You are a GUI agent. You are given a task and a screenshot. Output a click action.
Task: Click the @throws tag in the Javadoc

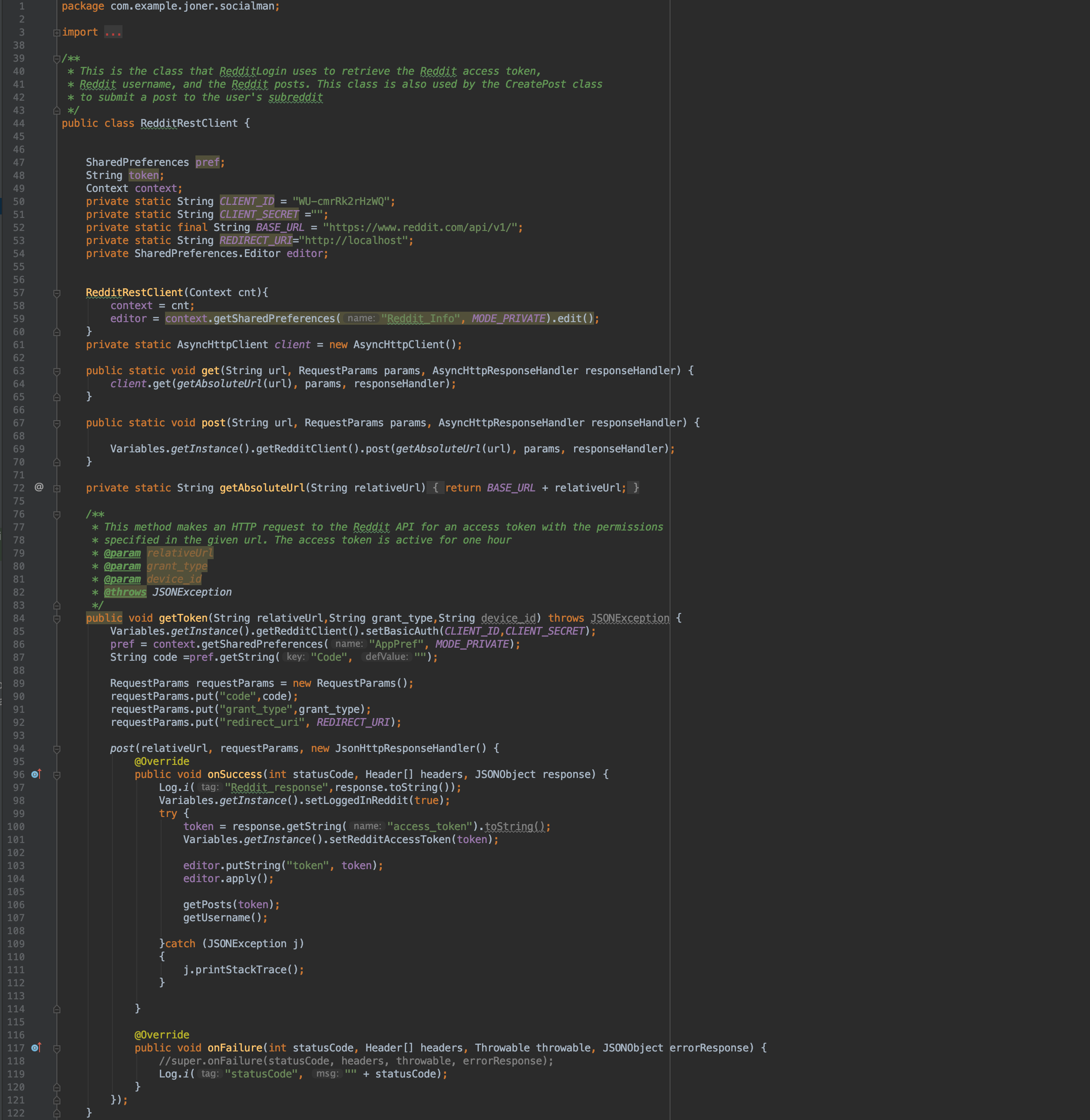point(125,592)
